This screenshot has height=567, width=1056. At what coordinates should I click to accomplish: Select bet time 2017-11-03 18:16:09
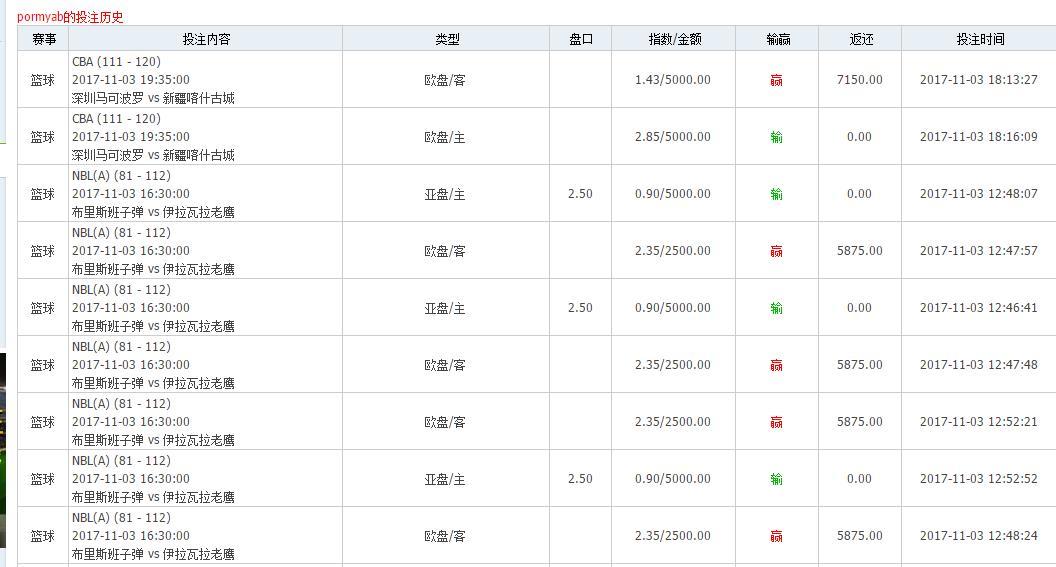coord(979,137)
